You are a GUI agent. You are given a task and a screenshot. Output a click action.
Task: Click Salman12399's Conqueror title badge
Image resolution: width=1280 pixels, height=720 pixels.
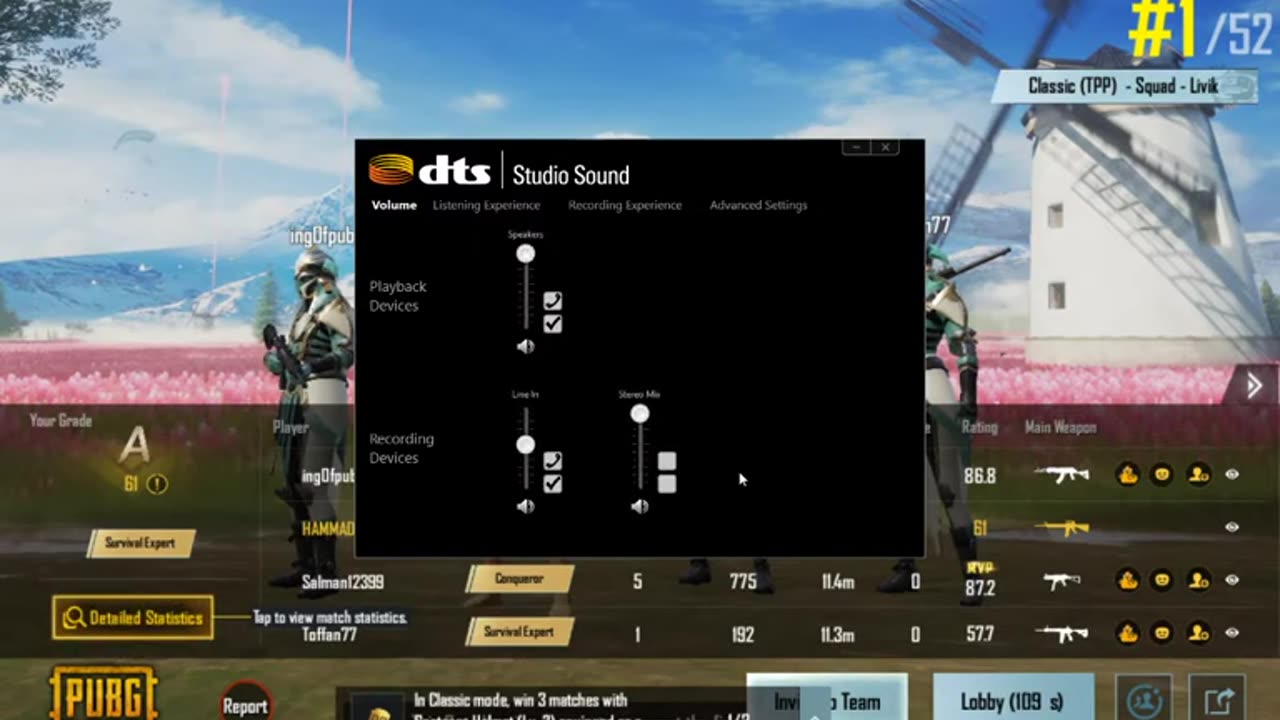[x=519, y=579]
